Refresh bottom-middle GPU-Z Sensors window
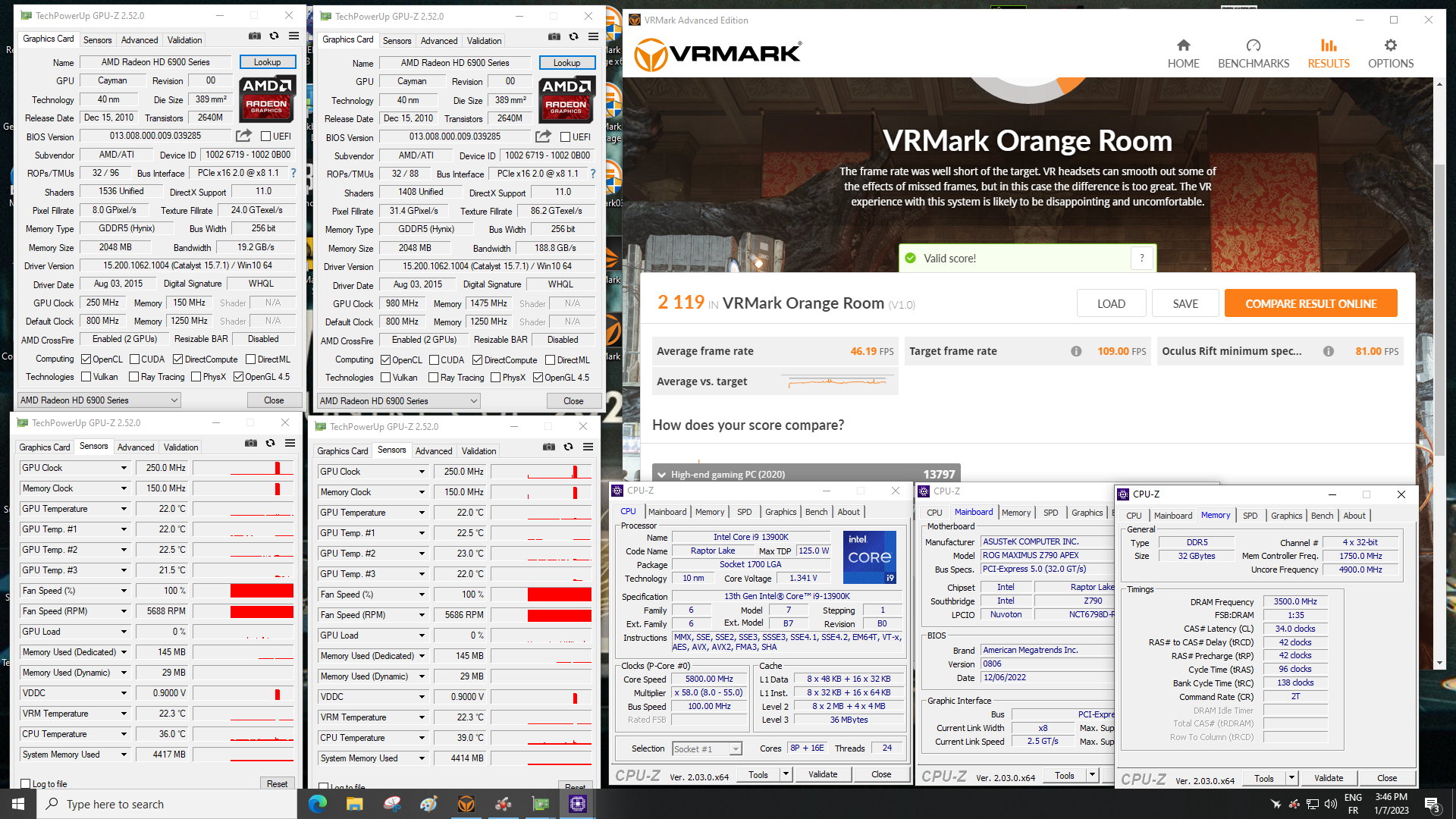Image resolution: width=1456 pixels, height=819 pixels. tap(569, 447)
